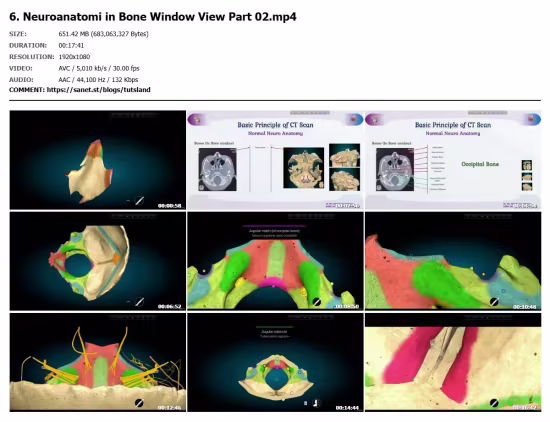Click the logo at top-right of Occipital Bone slide
This screenshot has width=550, height=422.
(532, 120)
